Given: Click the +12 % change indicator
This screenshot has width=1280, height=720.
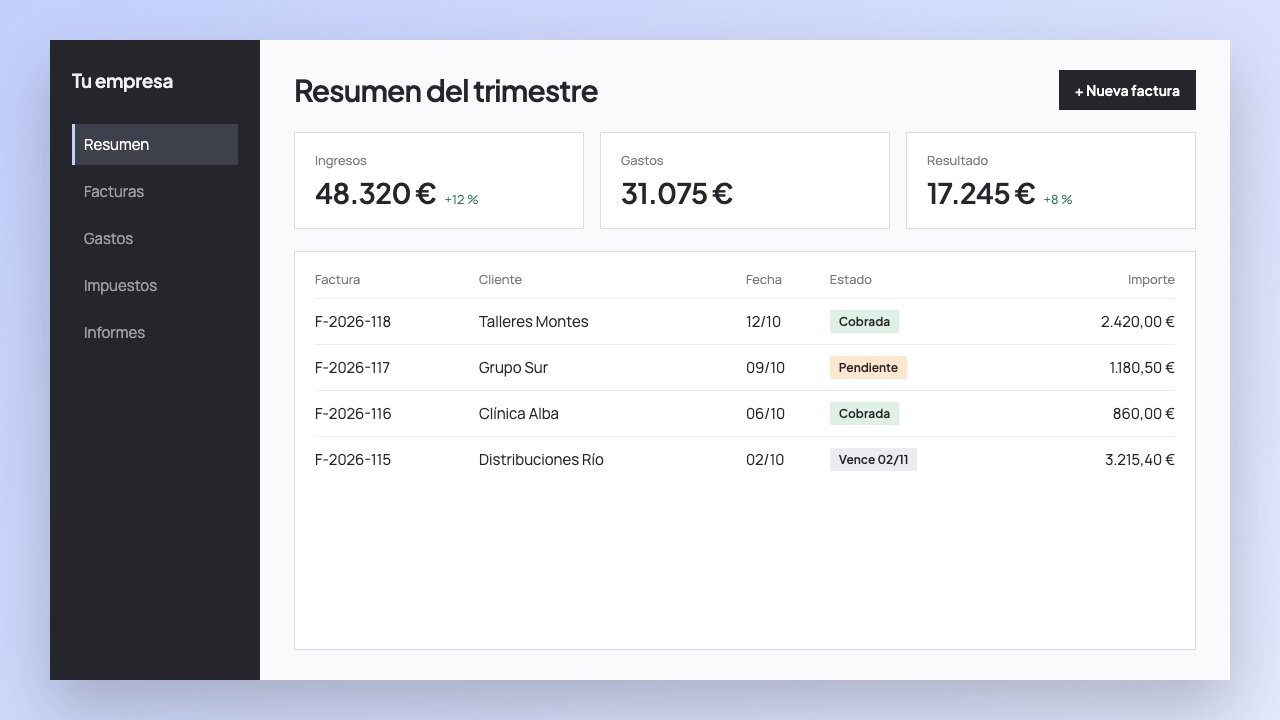Looking at the screenshot, I should (461, 199).
